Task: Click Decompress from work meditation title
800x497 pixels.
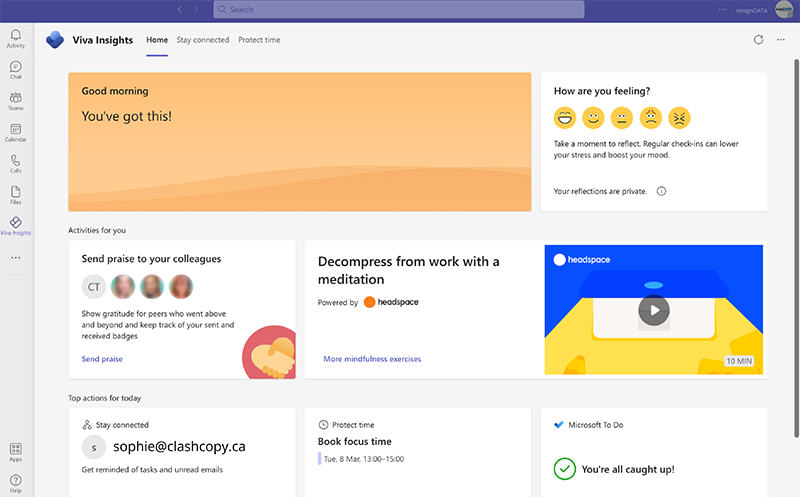Action: pos(409,270)
